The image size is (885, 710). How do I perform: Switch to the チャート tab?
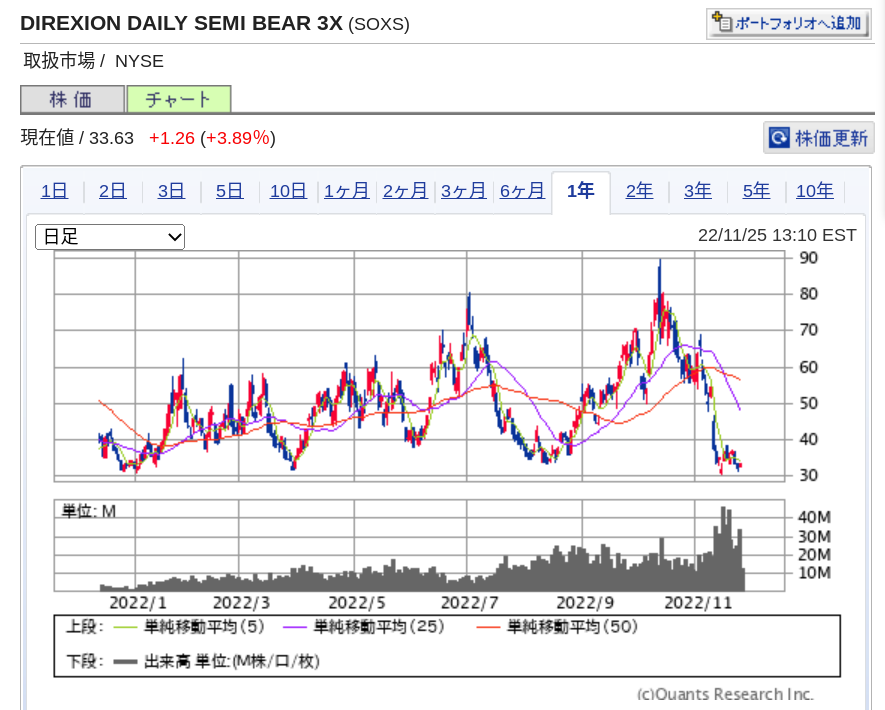[x=179, y=99]
